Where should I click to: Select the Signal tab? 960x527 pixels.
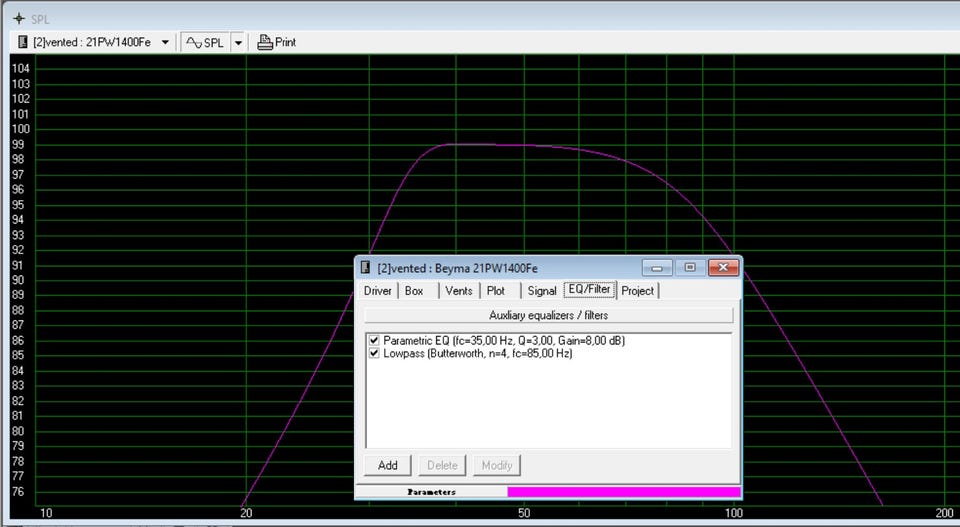(541, 291)
